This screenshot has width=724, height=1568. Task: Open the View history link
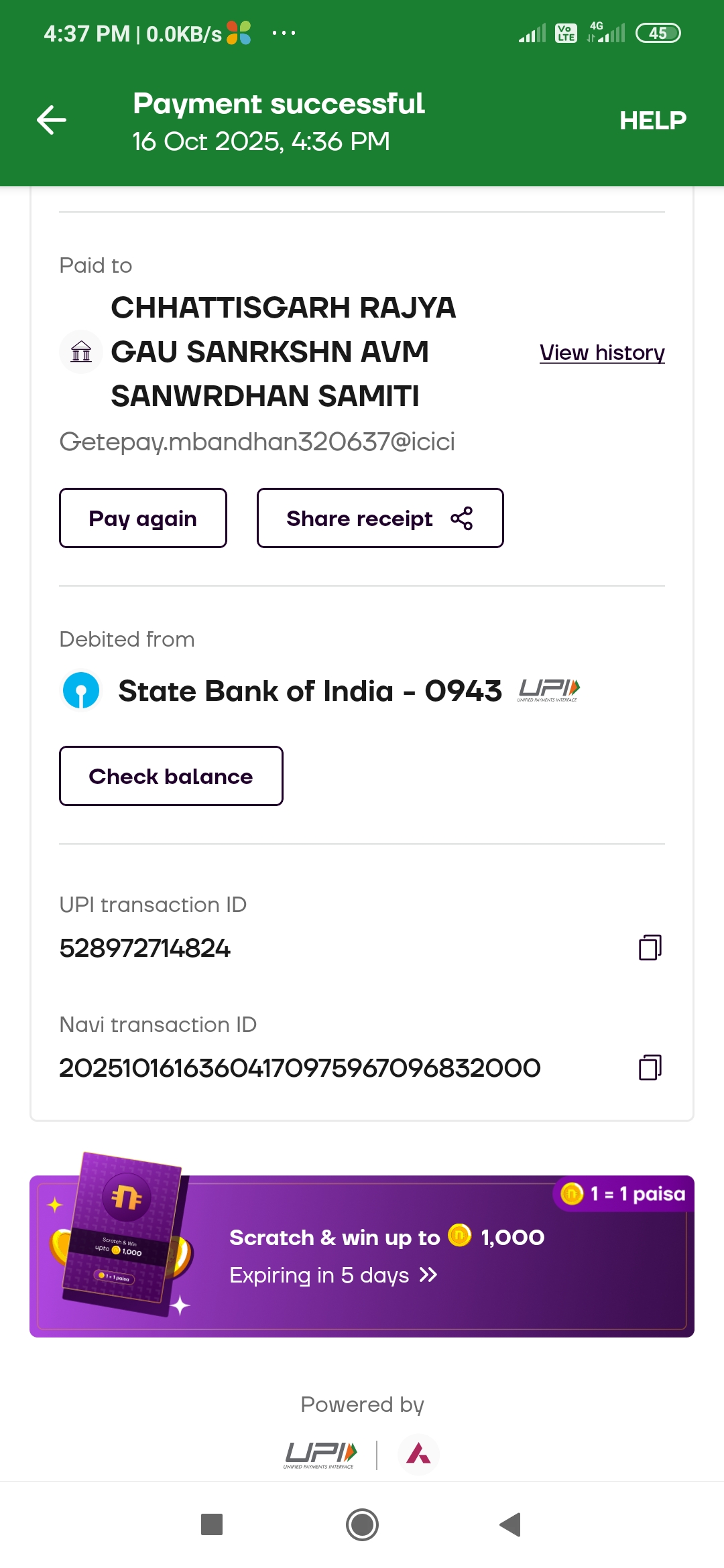click(x=601, y=352)
